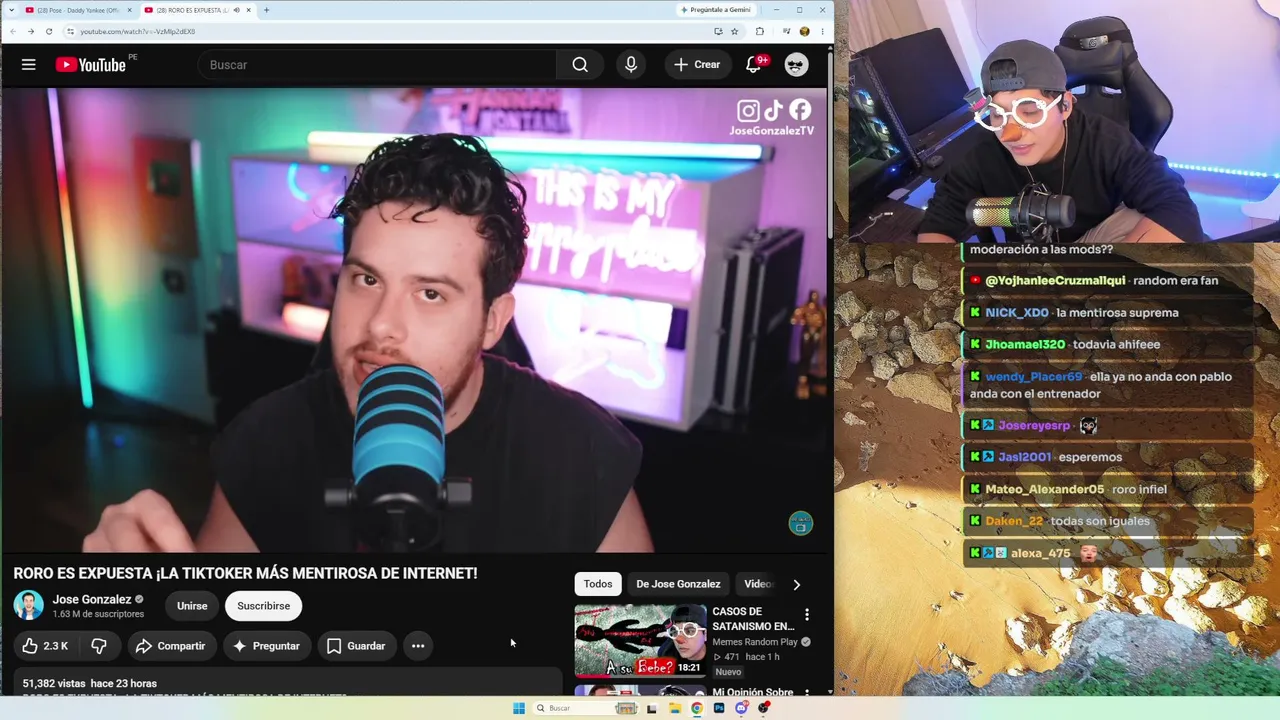The width and height of the screenshot is (1280, 720).
Task: Click chat username Daken_22
Action: coord(1014,521)
